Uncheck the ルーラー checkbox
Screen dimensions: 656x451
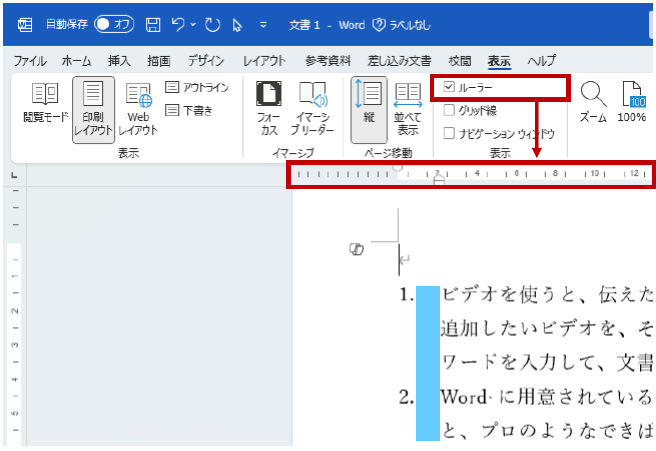point(449,88)
